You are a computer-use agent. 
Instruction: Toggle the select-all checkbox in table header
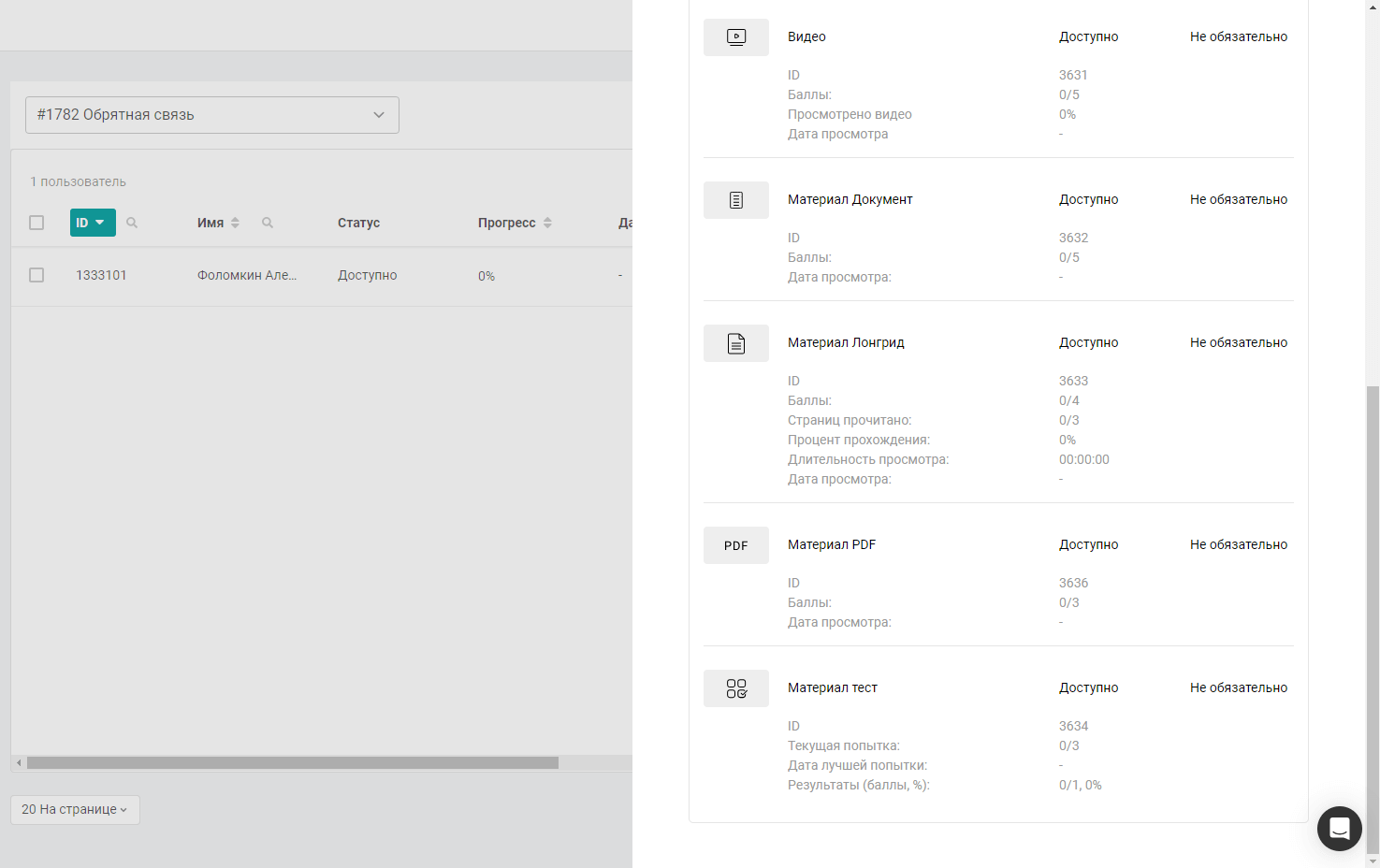pyautogui.click(x=36, y=223)
